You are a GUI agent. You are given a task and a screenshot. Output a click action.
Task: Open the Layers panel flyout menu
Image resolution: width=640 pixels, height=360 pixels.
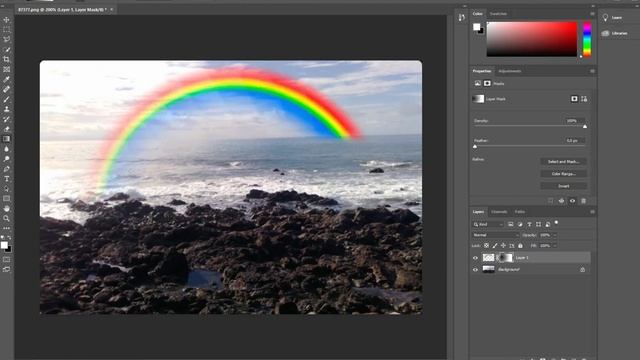592,212
